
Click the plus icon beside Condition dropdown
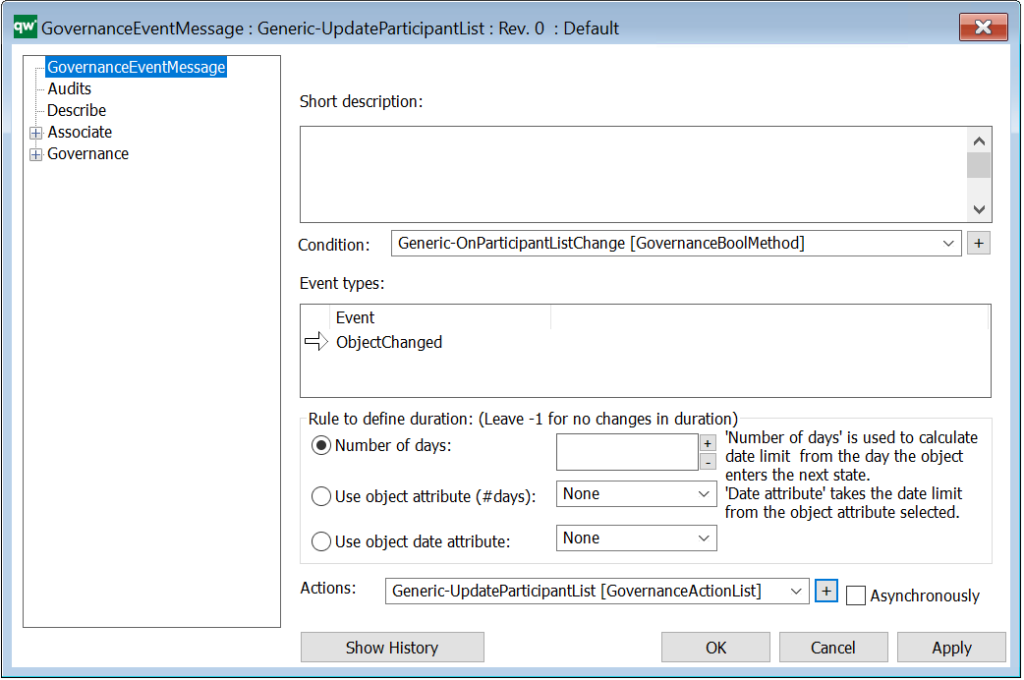click(978, 243)
